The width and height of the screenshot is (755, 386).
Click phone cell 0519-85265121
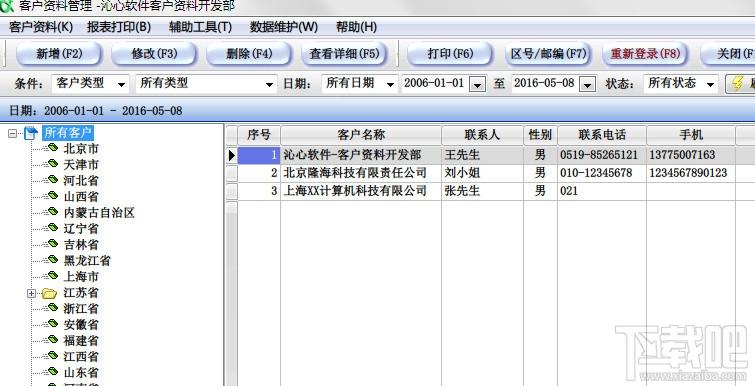602,155
